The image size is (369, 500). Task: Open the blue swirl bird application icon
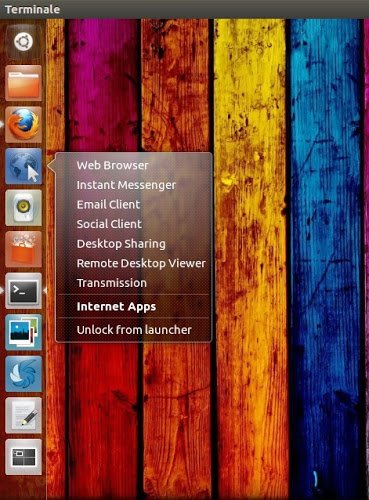pos(23,374)
